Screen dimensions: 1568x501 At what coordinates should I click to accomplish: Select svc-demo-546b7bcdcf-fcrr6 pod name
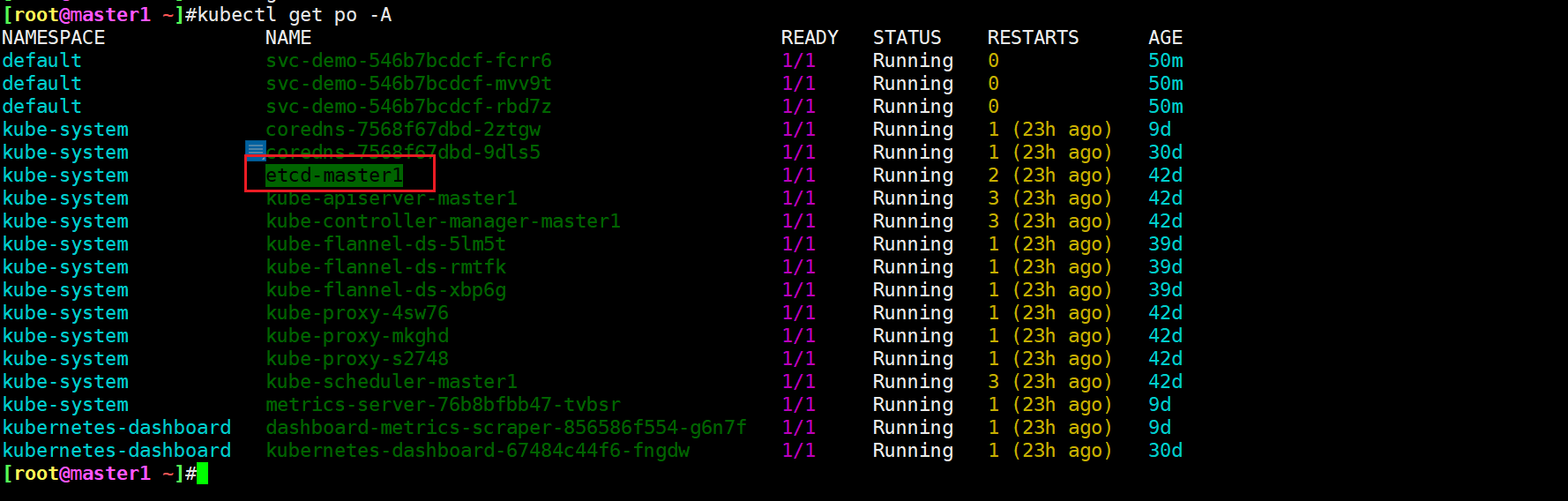(408, 61)
